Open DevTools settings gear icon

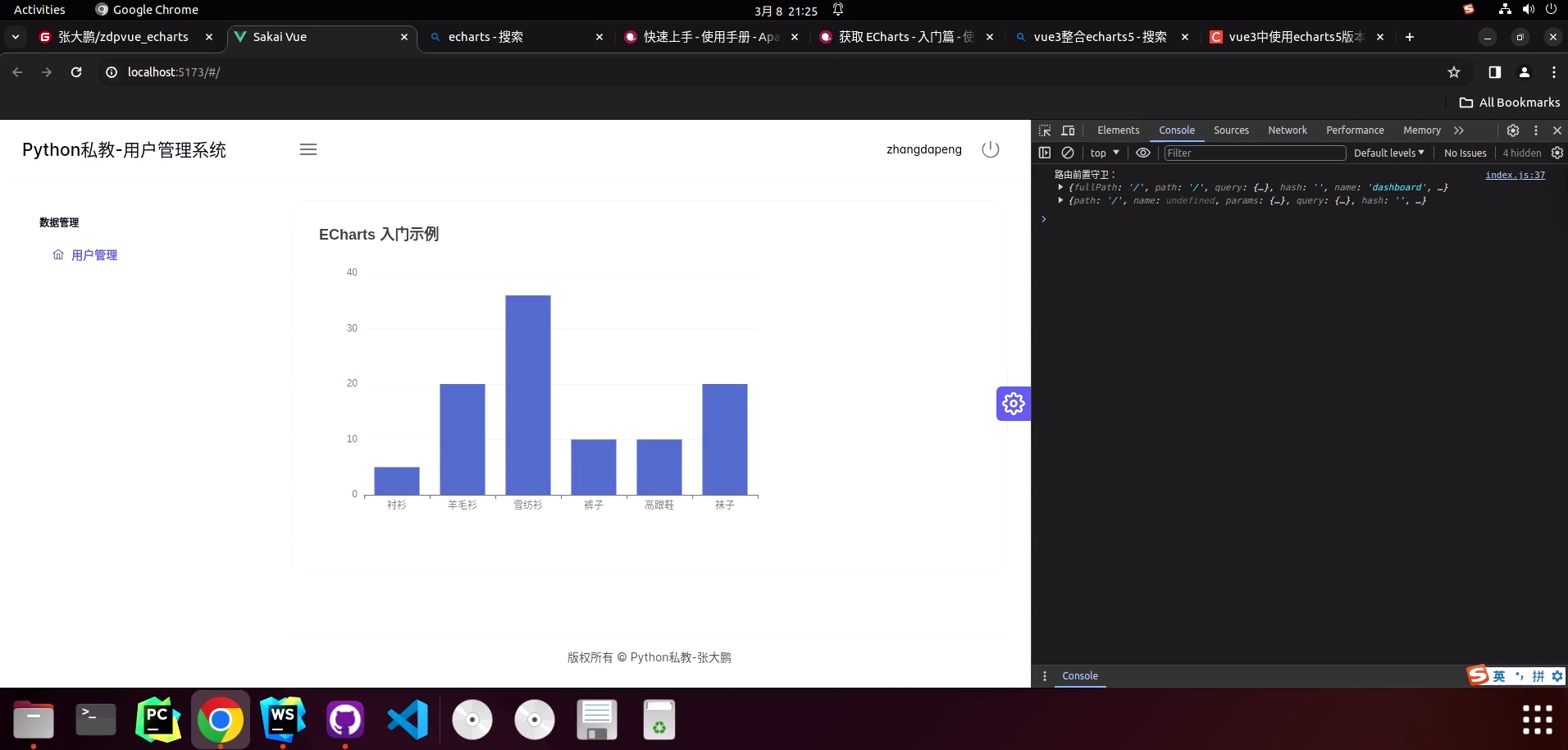(x=1513, y=130)
